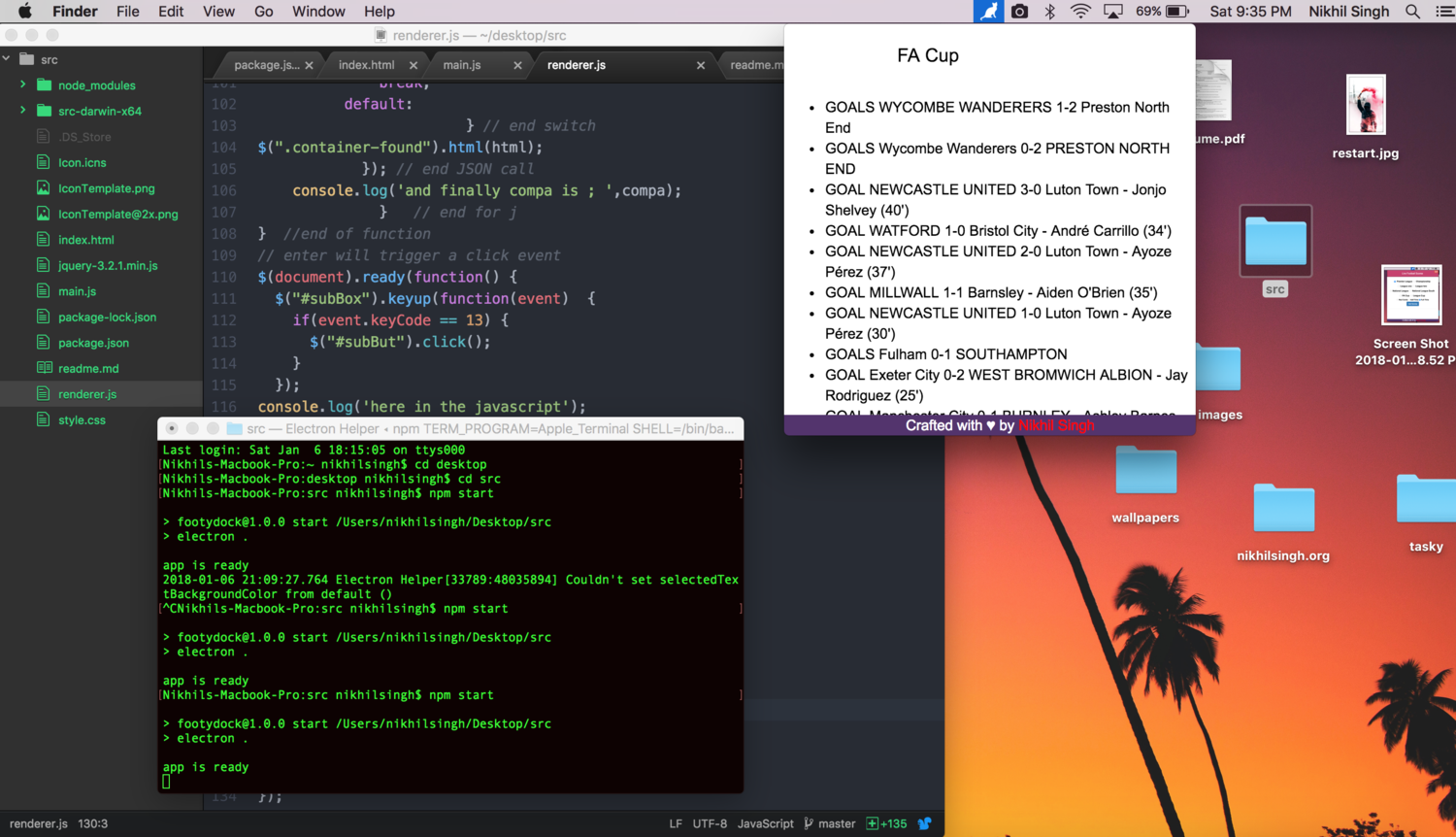
Task: Open readme.md in the file tree
Action: click(88, 368)
